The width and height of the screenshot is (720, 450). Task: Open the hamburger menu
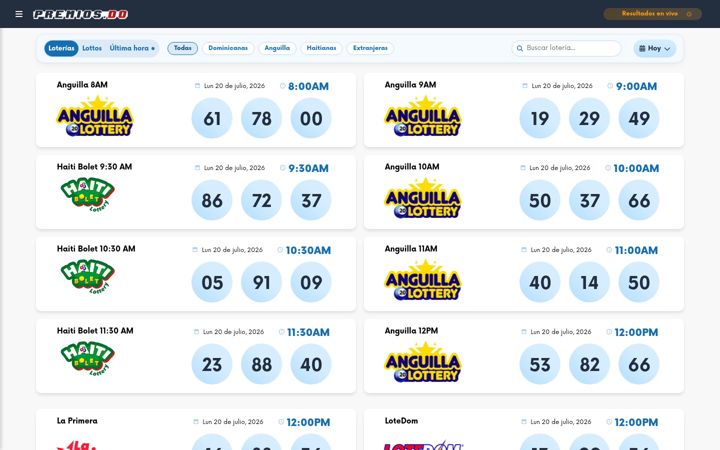pyautogui.click(x=19, y=14)
